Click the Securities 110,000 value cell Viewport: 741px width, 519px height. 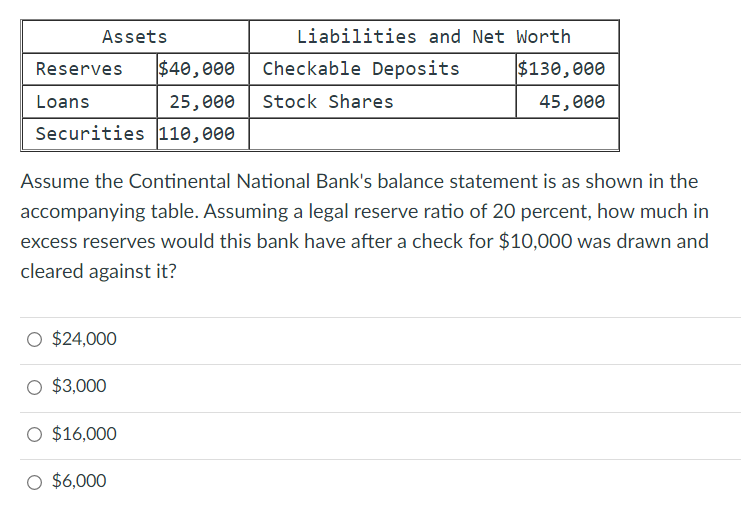203,134
